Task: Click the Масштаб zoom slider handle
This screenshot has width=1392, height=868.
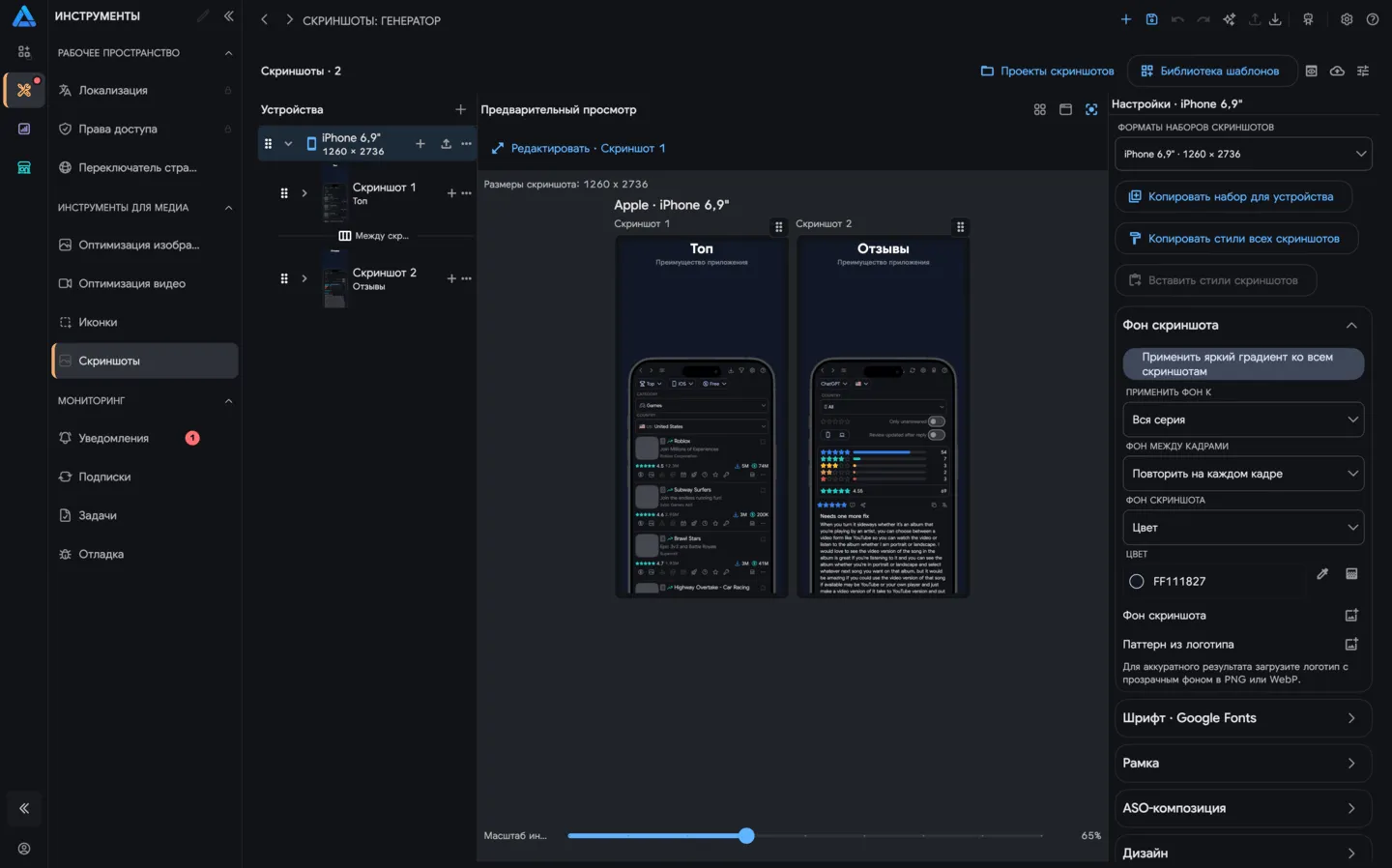Action: (746, 836)
